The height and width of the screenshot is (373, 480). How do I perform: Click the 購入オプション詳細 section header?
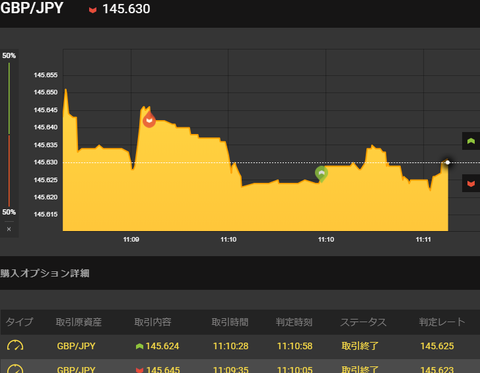(x=45, y=273)
